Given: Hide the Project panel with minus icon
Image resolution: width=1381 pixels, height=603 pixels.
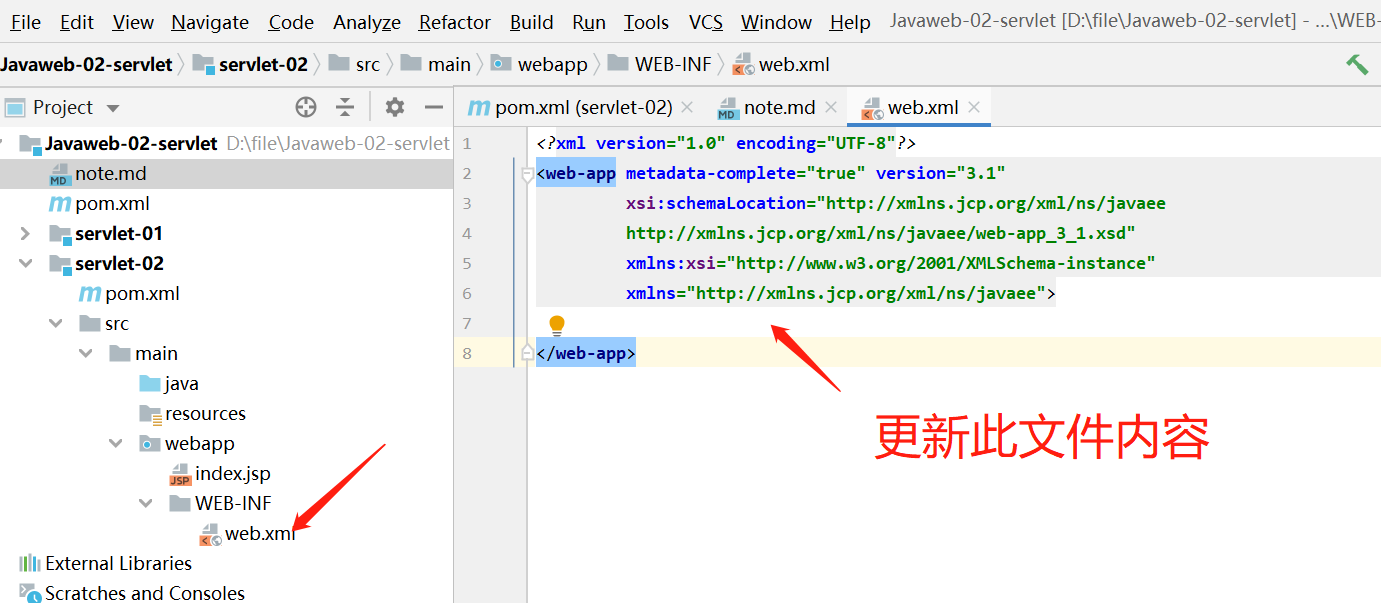Looking at the screenshot, I should click(433, 107).
